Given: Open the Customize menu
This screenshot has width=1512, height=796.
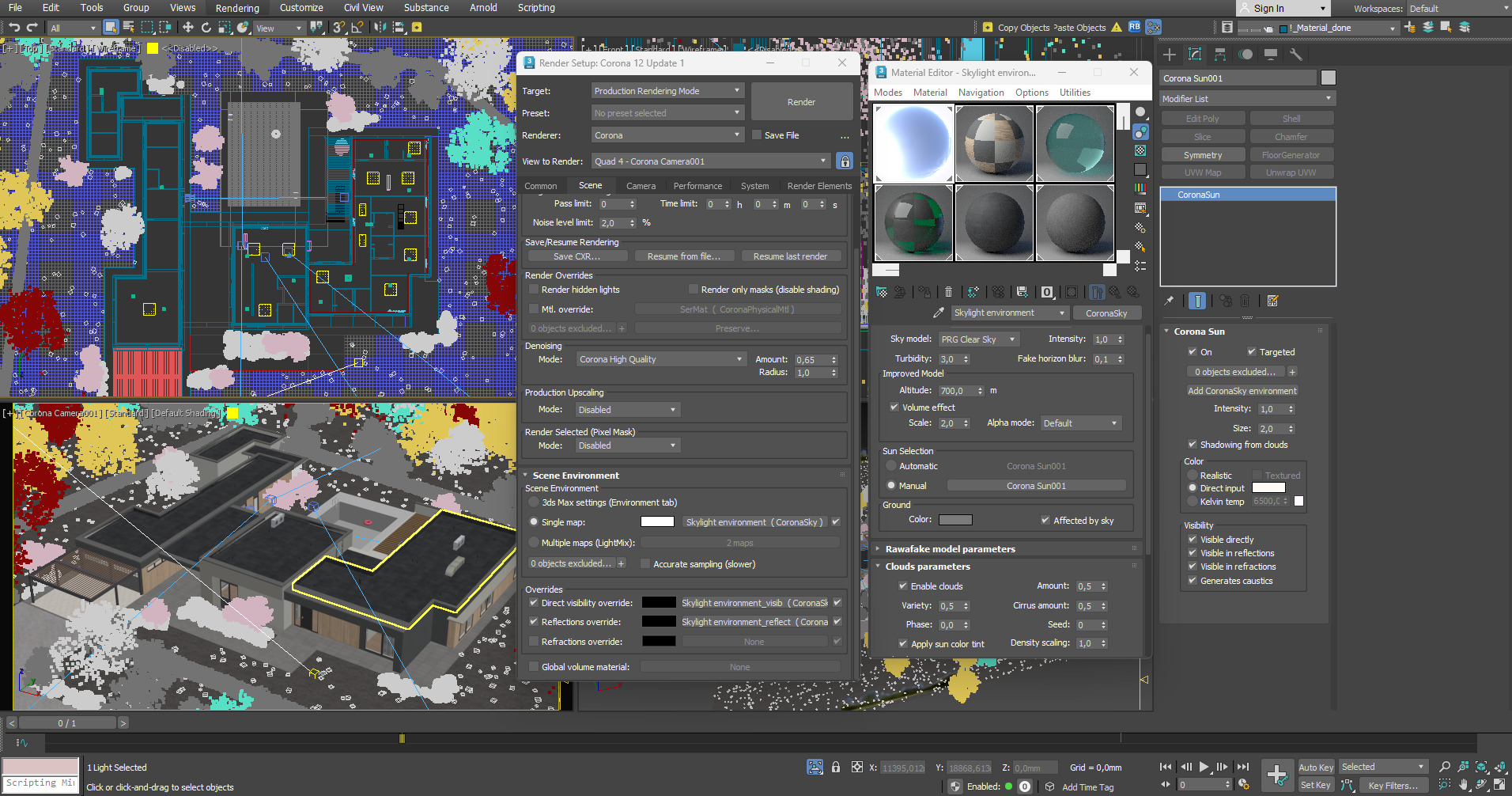Looking at the screenshot, I should tap(301, 8).
